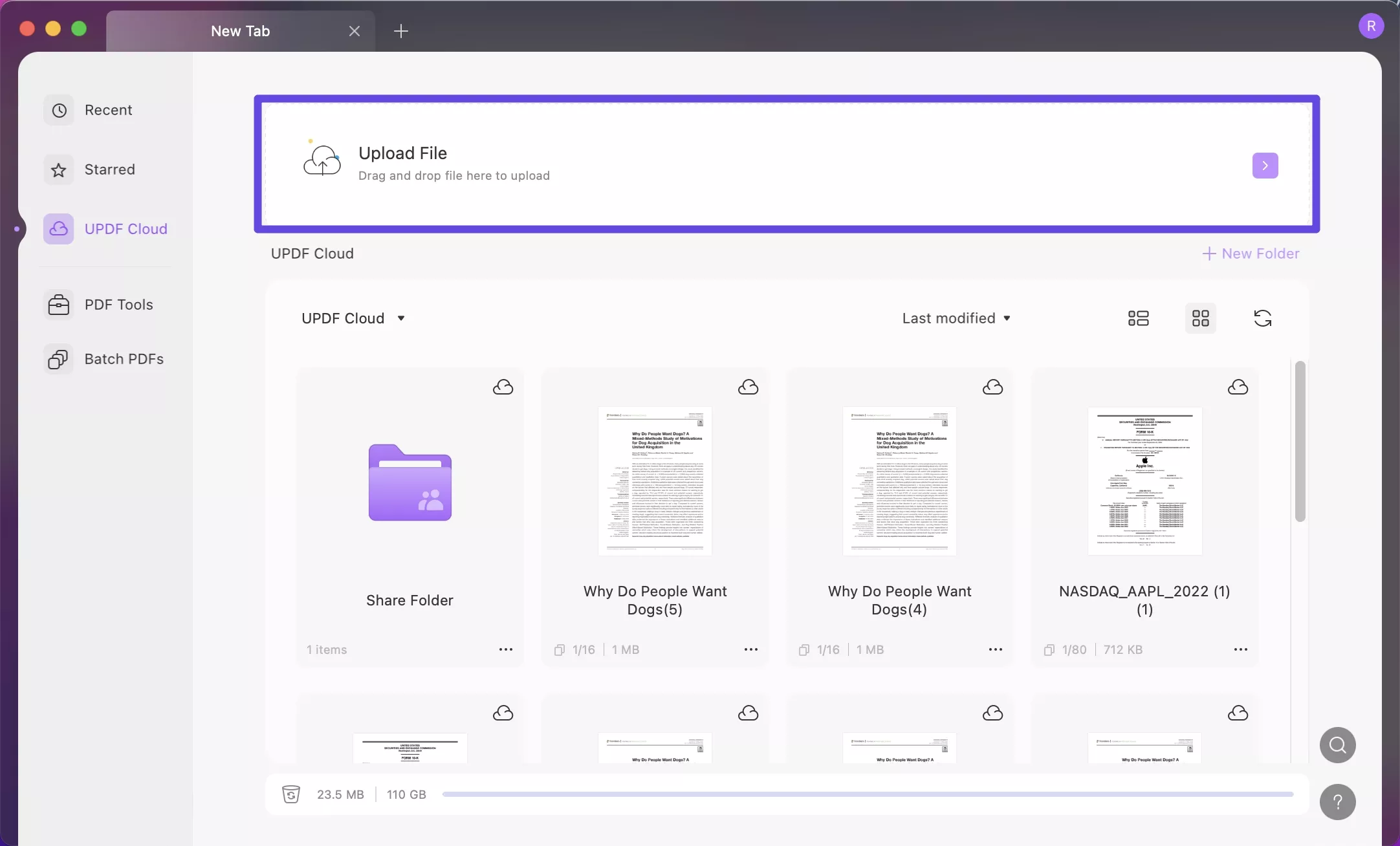
Task: Click the purple arrow button in Upload File
Action: [x=1265, y=166]
